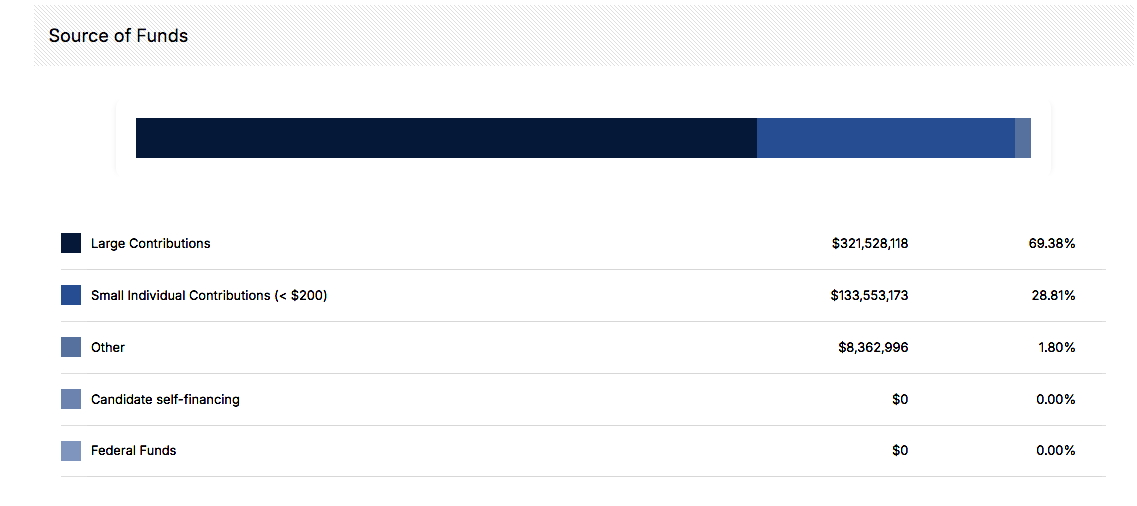This screenshot has height=506, width=1137.
Task: Click the $133,553,173 amount
Action: click(870, 295)
